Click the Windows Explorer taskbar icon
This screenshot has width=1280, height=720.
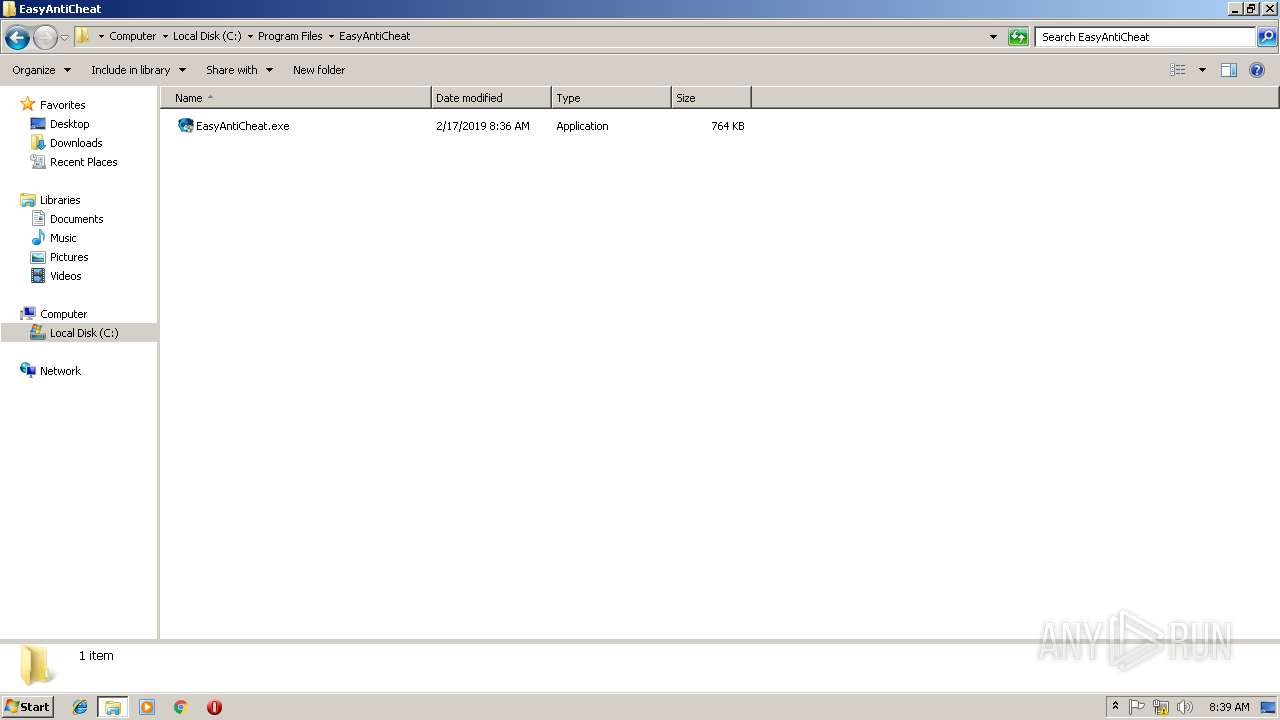click(x=113, y=707)
